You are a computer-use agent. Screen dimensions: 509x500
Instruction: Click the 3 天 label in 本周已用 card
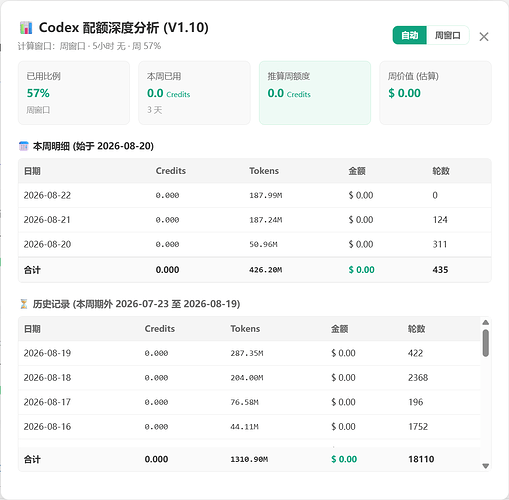click(155, 110)
